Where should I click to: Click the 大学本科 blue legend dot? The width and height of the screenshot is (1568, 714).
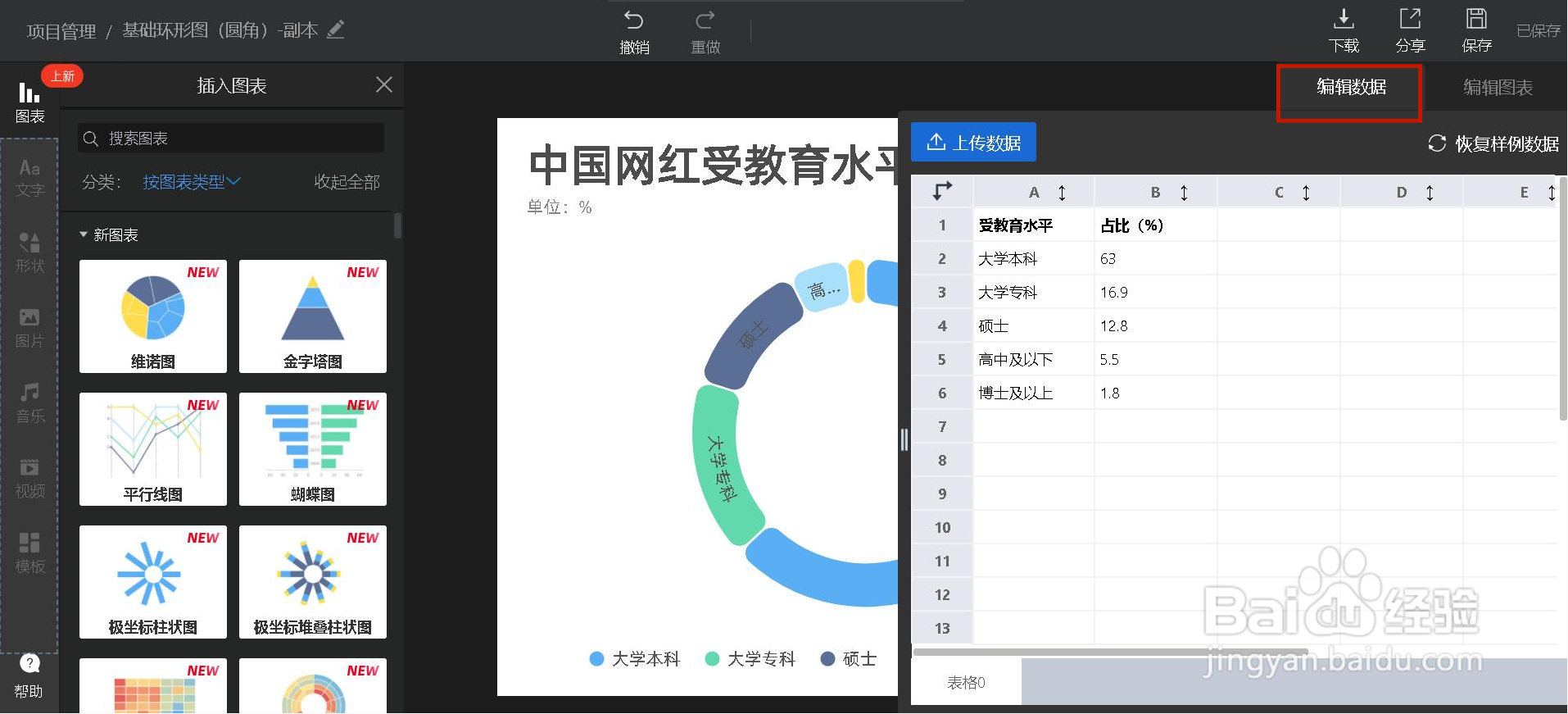click(x=596, y=659)
